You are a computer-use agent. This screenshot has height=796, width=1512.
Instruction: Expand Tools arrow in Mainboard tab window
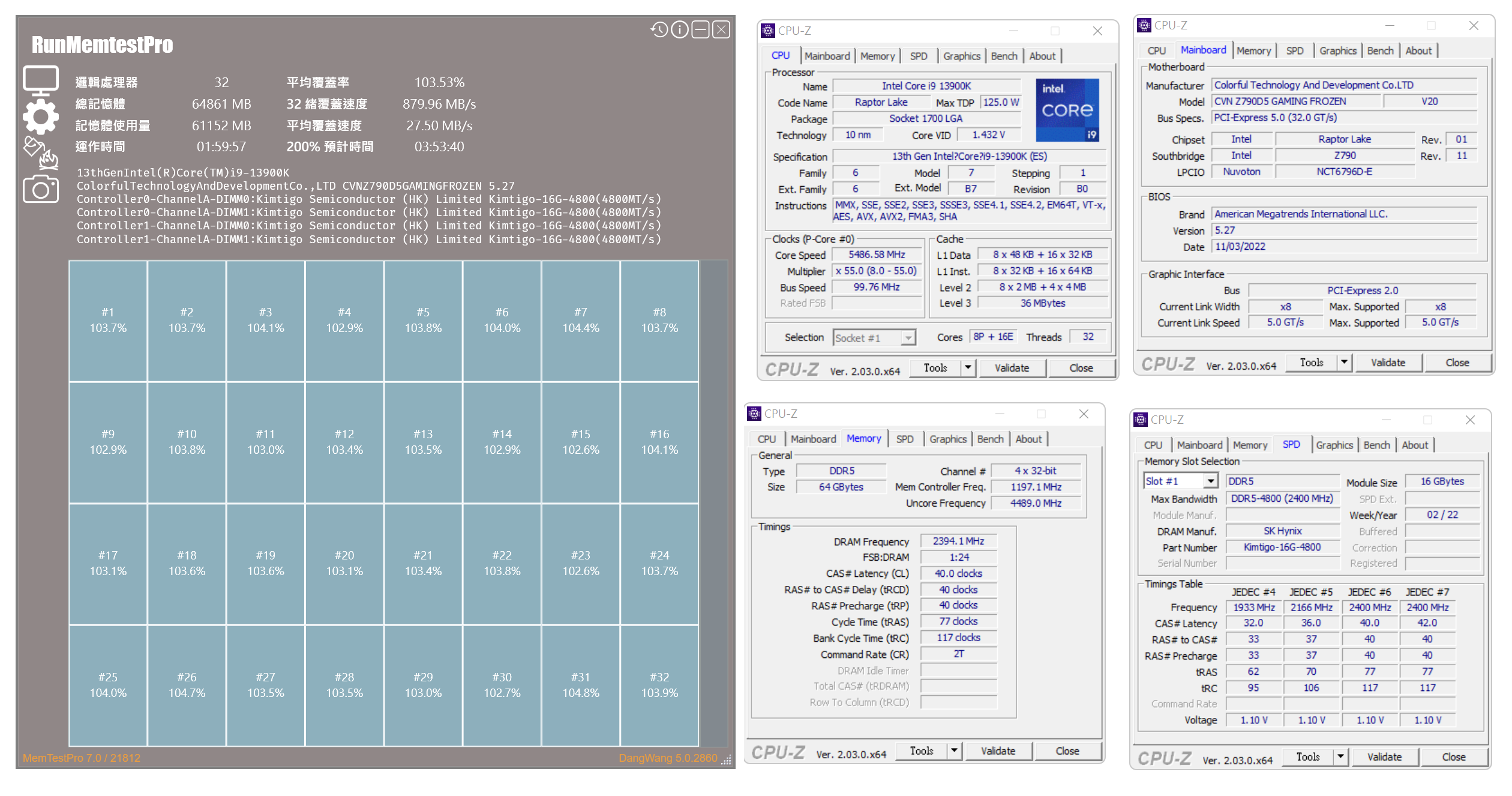pos(1343,363)
